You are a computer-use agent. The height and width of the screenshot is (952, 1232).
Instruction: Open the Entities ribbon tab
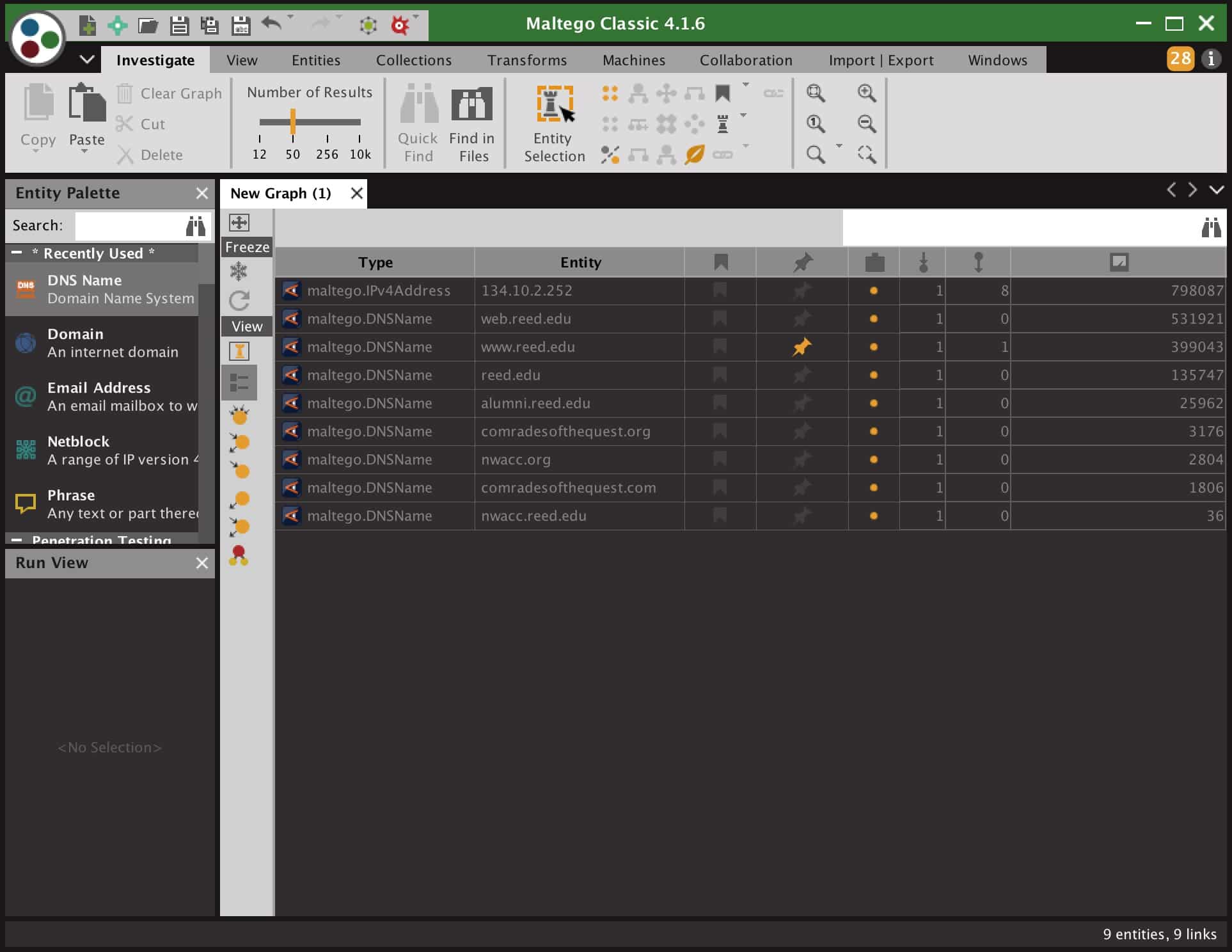tap(316, 60)
